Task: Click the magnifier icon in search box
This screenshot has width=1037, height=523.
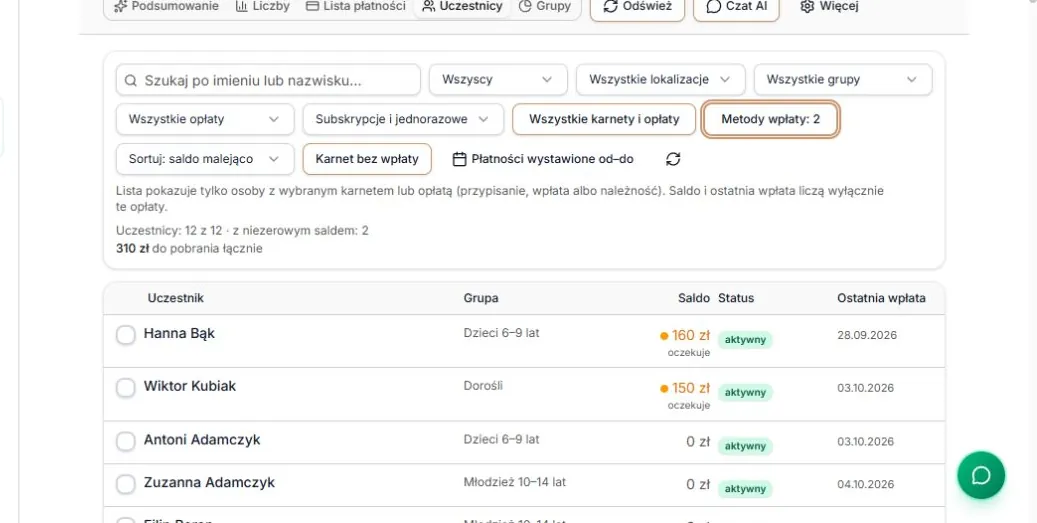Action: [131, 80]
